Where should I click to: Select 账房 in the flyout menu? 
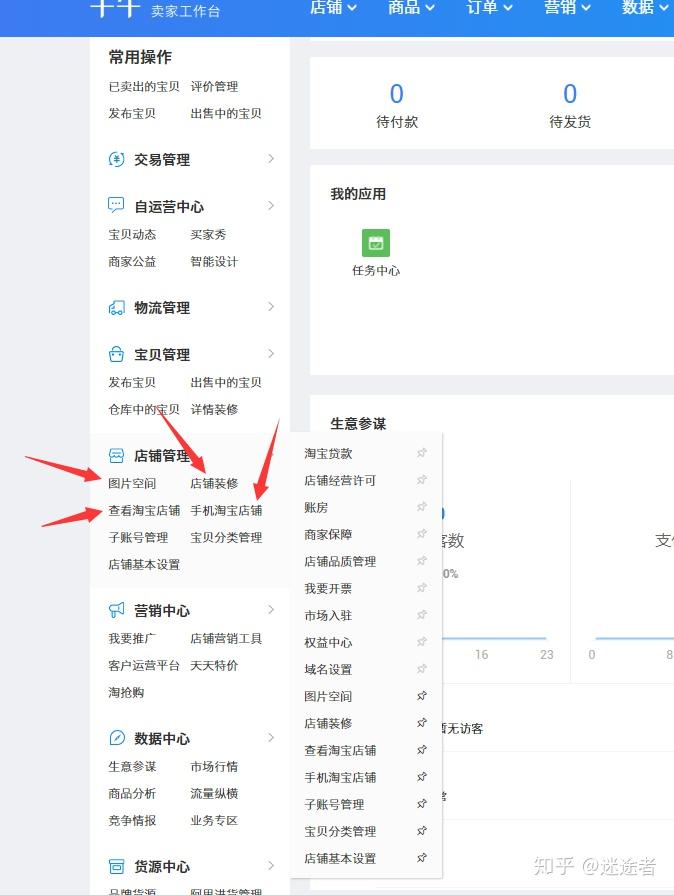[x=316, y=507]
